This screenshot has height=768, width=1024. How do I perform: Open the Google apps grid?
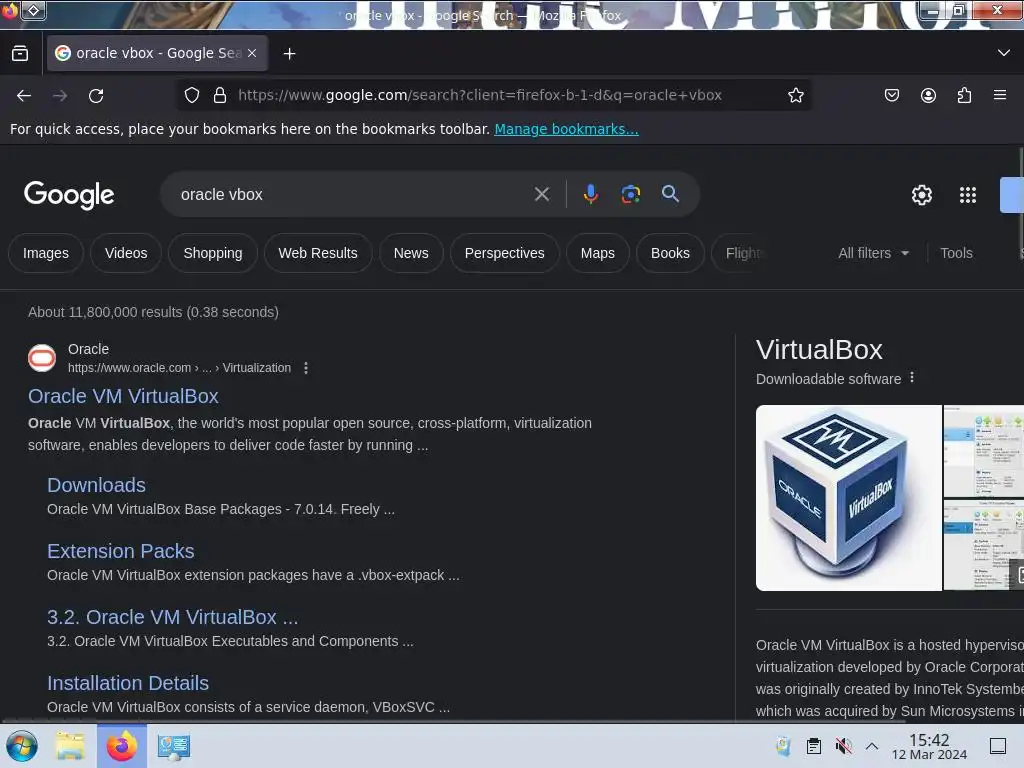pos(968,195)
